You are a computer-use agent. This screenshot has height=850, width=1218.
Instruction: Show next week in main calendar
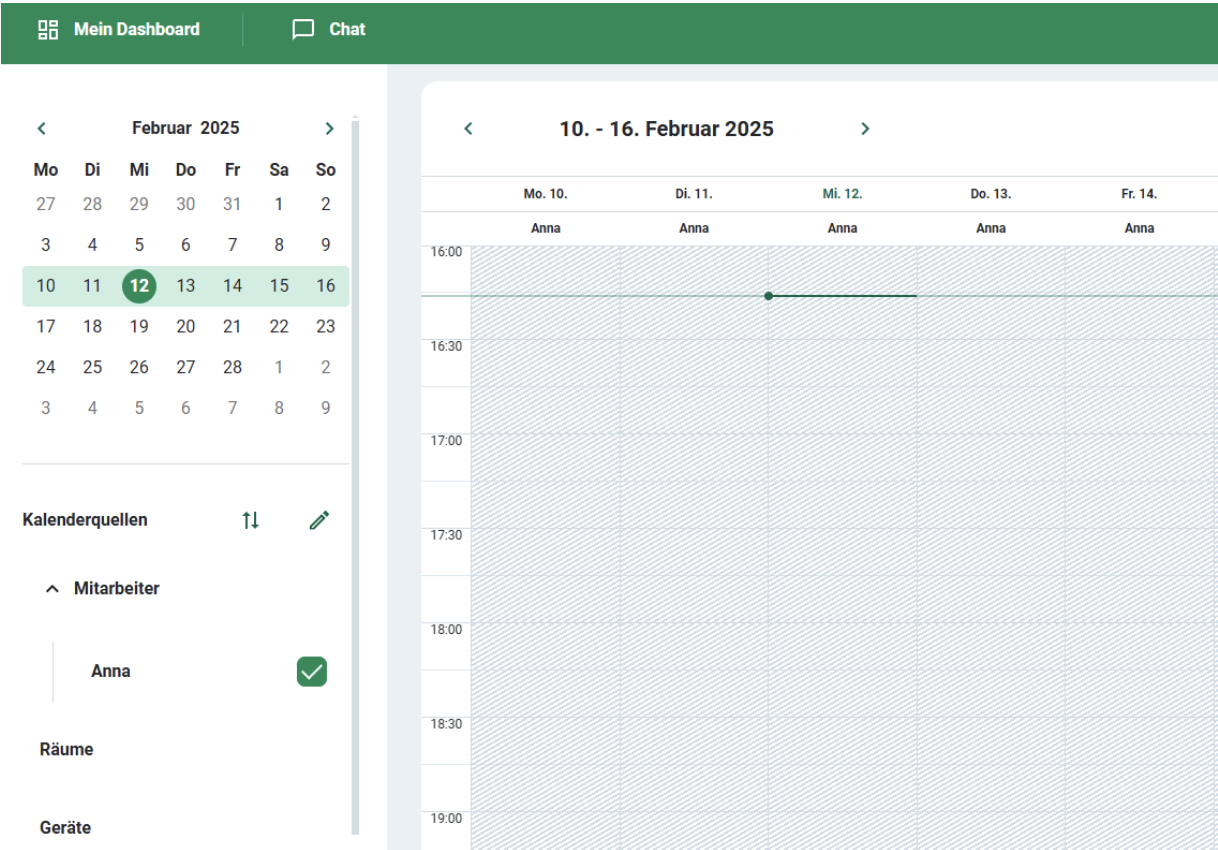pos(865,129)
